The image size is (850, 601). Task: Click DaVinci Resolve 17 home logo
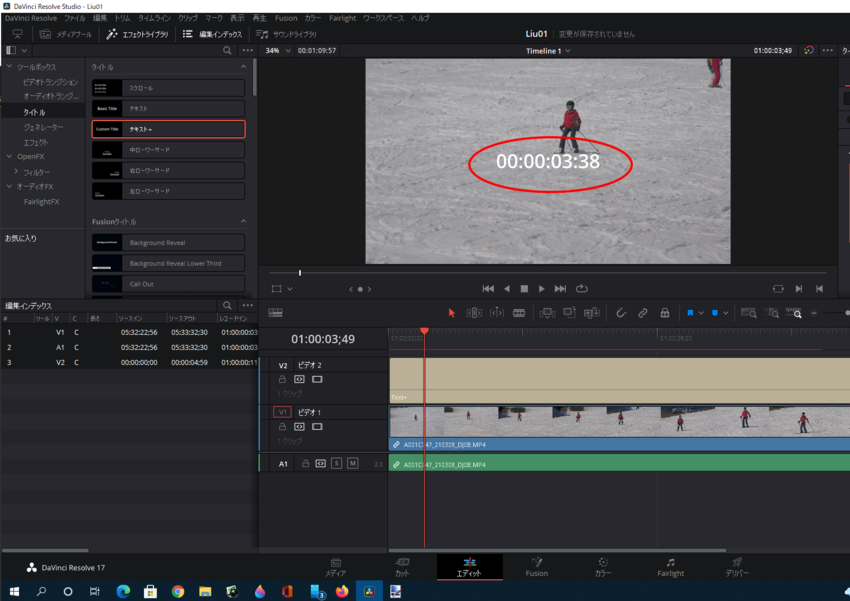(x=31, y=567)
